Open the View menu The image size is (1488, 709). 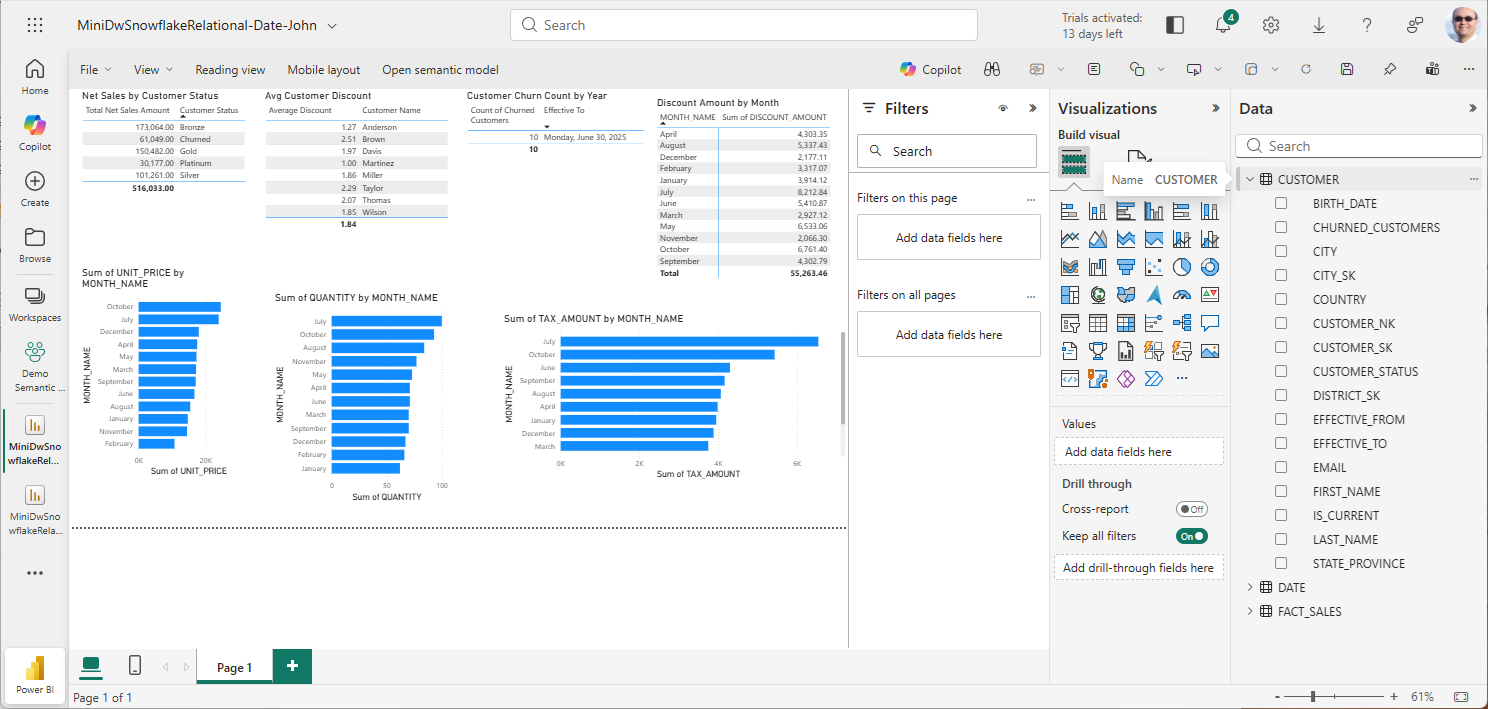point(153,70)
